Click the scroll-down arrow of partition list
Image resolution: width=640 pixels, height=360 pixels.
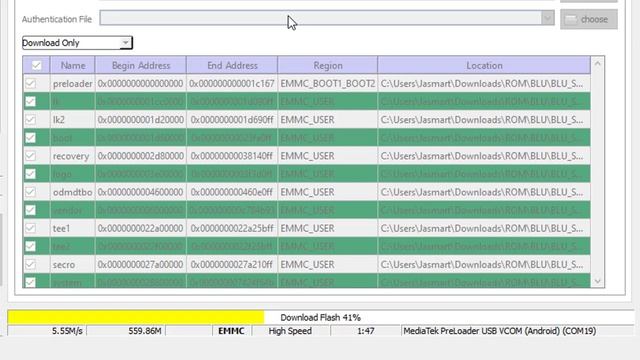click(x=598, y=281)
